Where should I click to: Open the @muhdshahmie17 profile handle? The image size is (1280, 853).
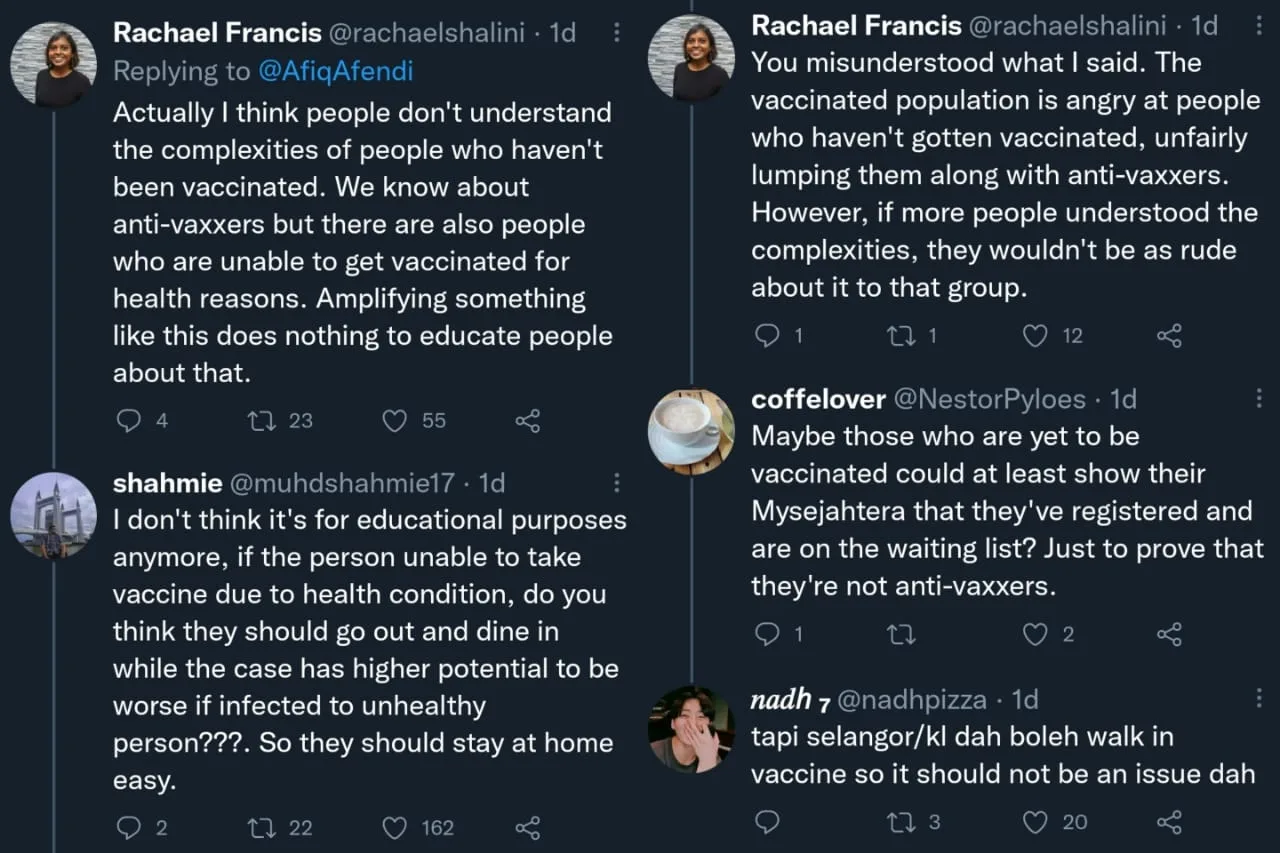[x=343, y=483]
